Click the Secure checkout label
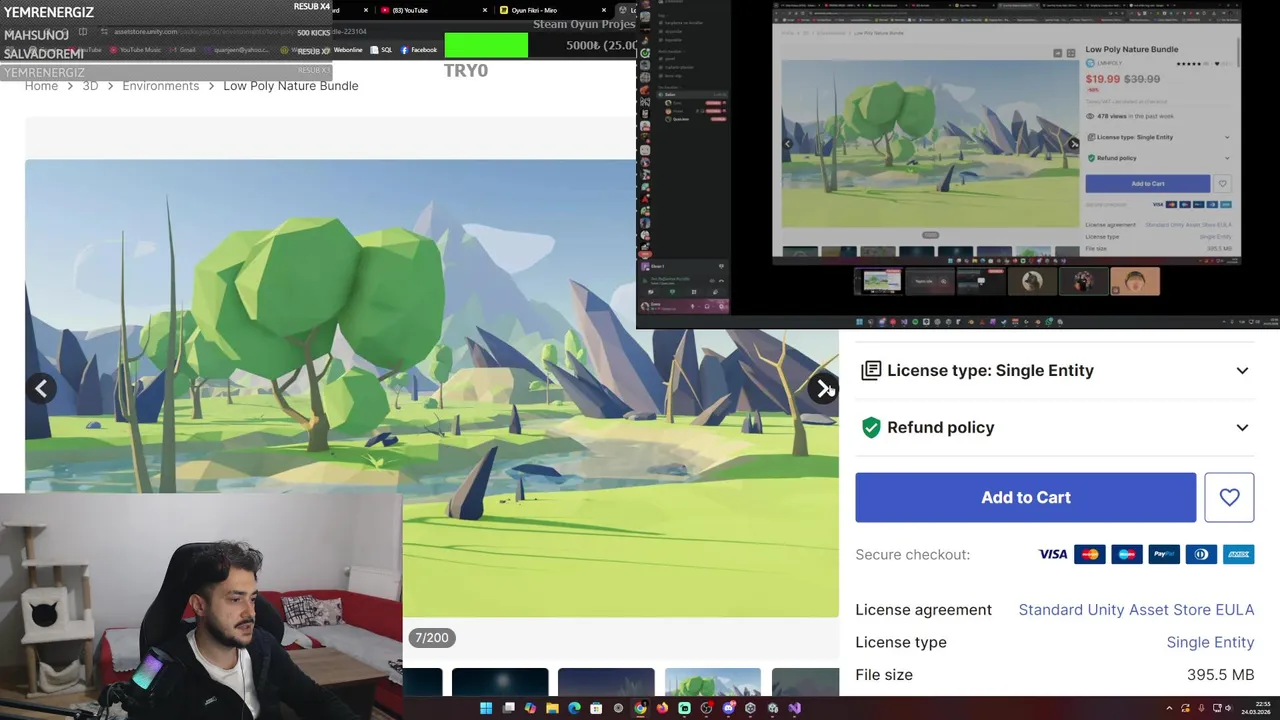1280x720 pixels. pyautogui.click(x=912, y=554)
